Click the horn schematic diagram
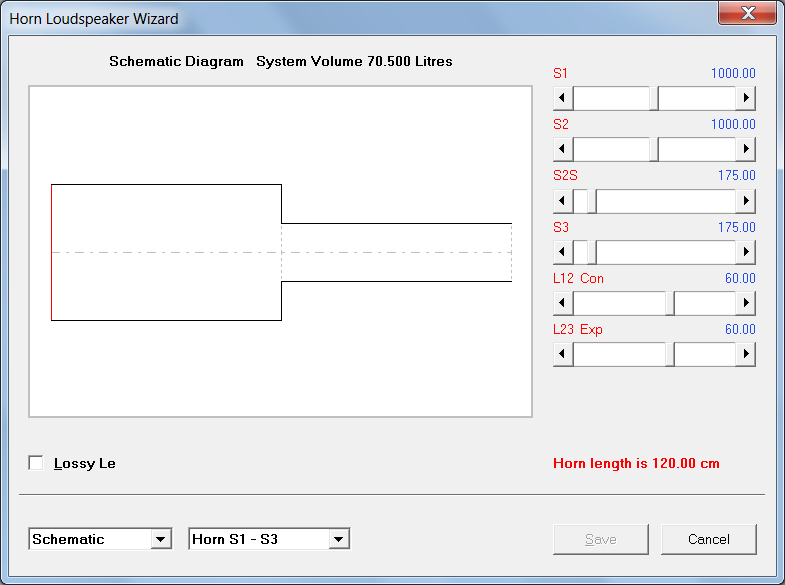The width and height of the screenshot is (785, 585). [280, 251]
